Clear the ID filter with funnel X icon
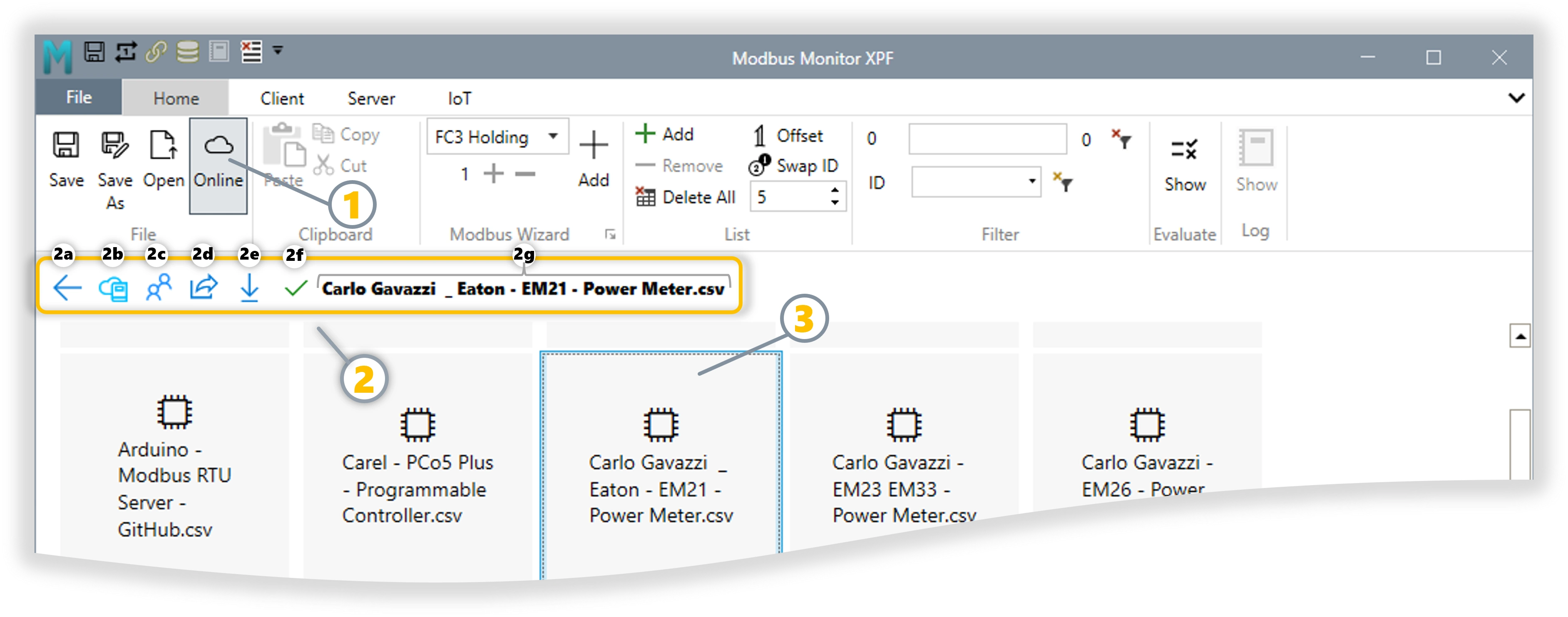1568x617 pixels. (x=1064, y=183)
